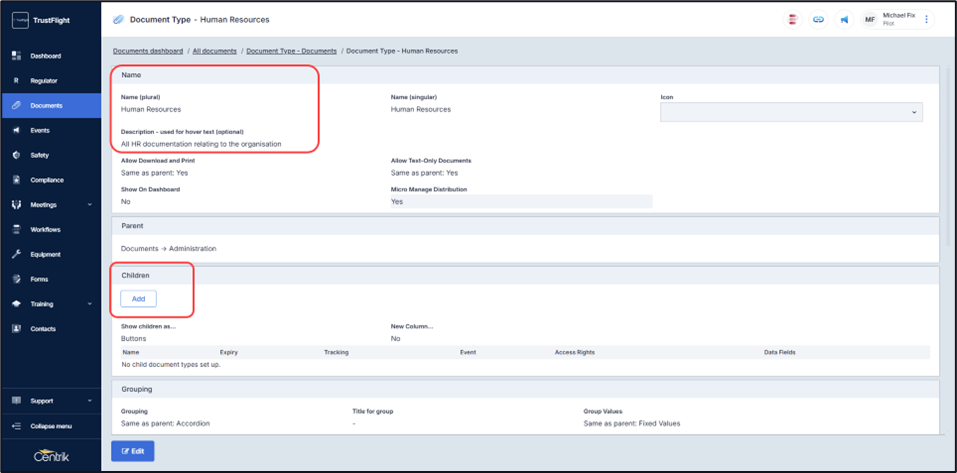Follow the All documents breadcrumb link
Image resolution: width=957 pixels, height=473 pixels.
(x=215, y=51)
